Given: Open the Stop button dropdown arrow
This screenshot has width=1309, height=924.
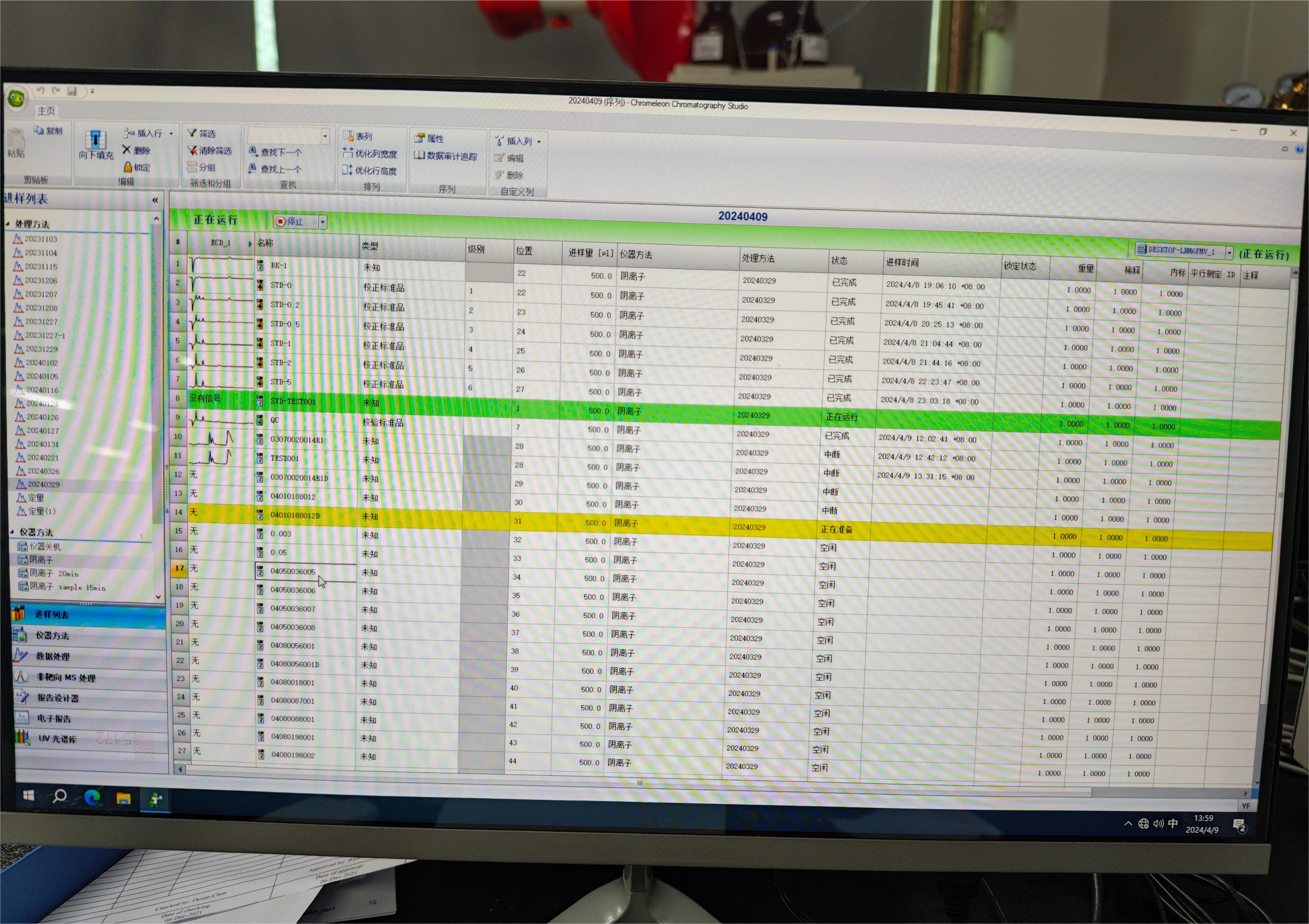Looking at the screenshot, I should pos(323,222).
